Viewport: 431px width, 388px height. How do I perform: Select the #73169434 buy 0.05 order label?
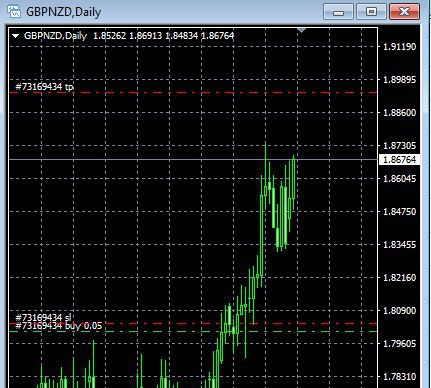[x=59, y=326]
